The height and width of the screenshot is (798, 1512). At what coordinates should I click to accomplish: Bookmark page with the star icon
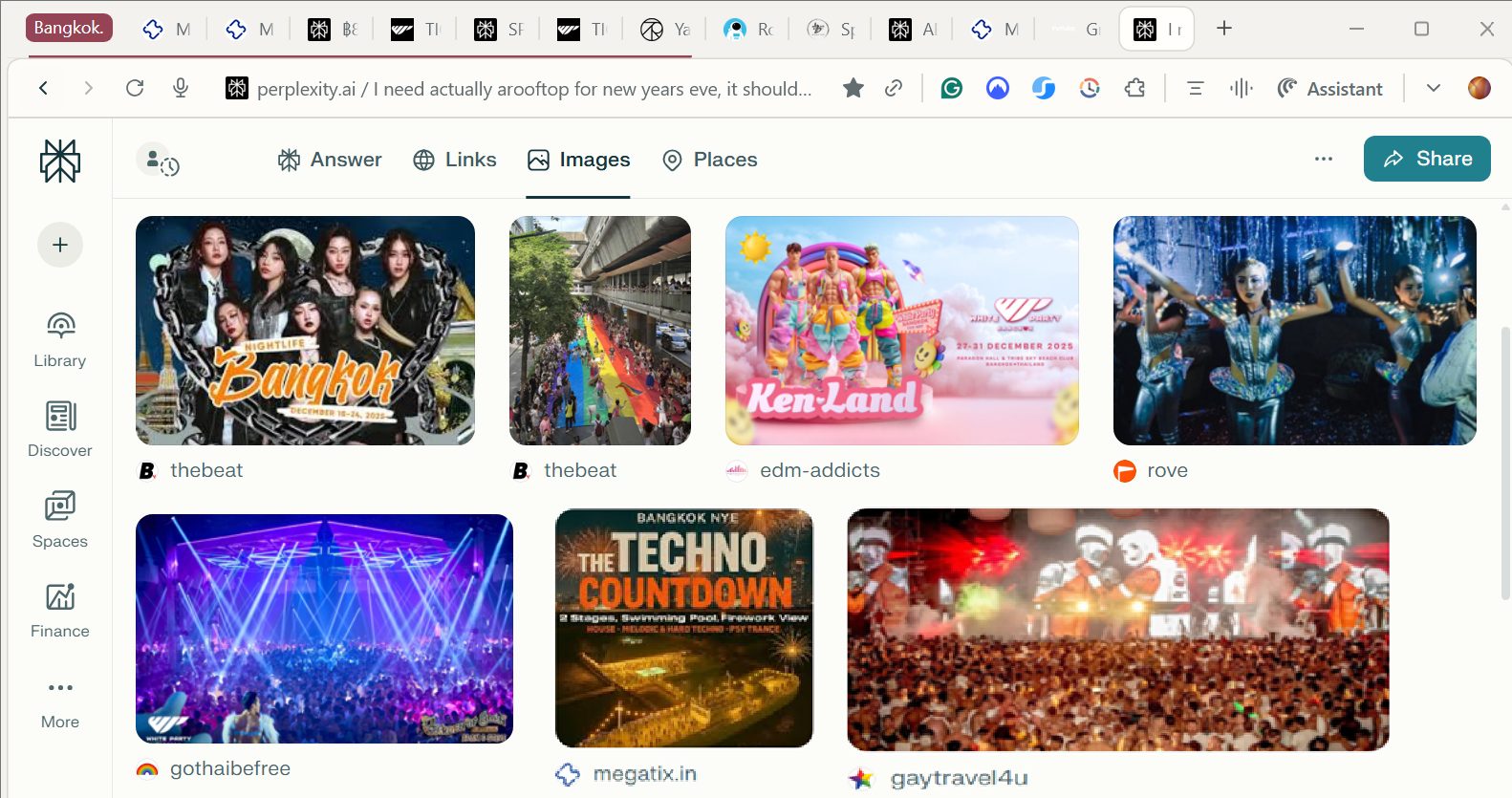pos(853,88)
